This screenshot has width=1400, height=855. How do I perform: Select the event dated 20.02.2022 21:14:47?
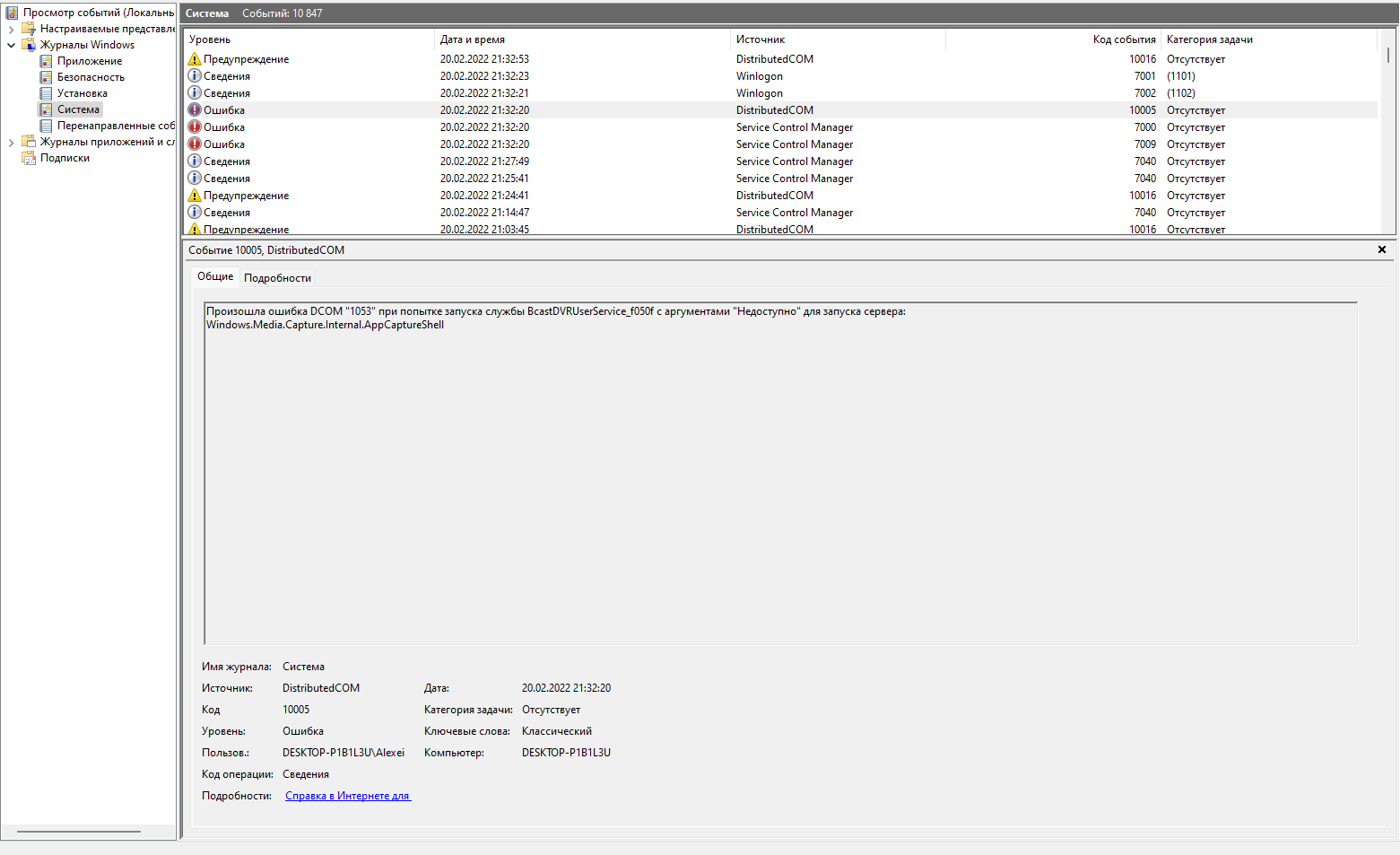pyautogui.click(x=484, y=213)
